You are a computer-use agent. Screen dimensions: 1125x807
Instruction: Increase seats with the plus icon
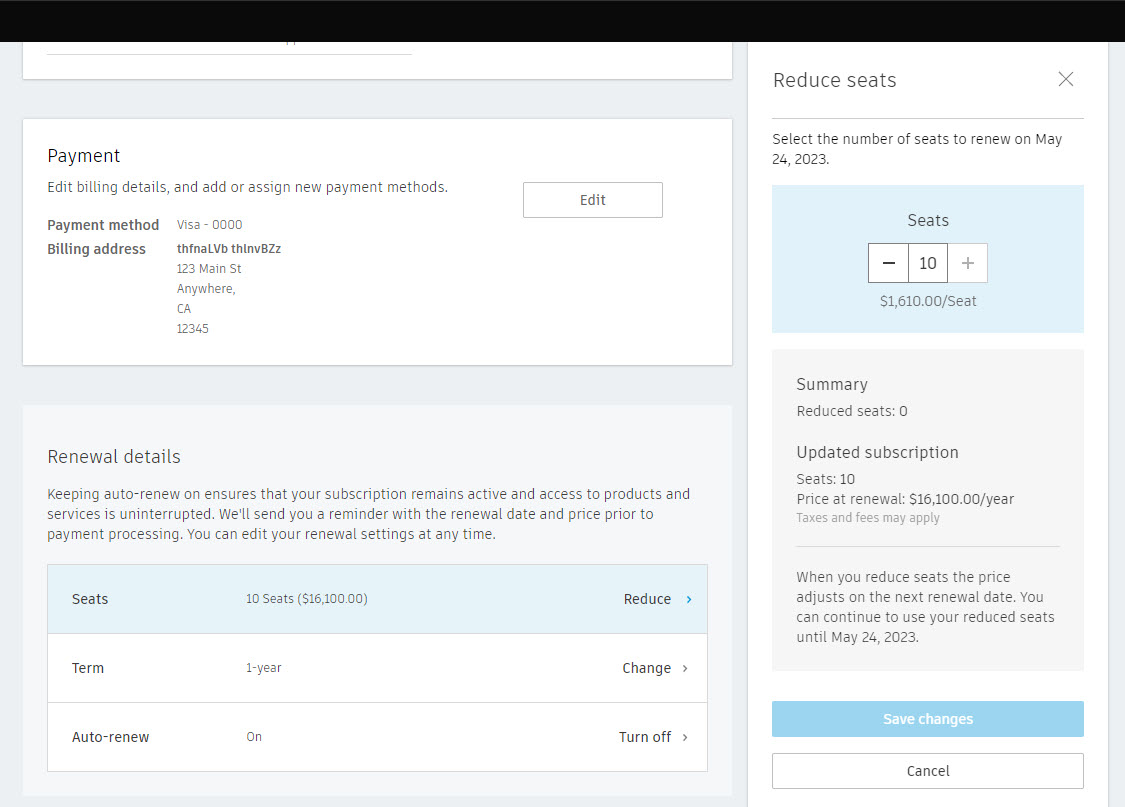967,263
